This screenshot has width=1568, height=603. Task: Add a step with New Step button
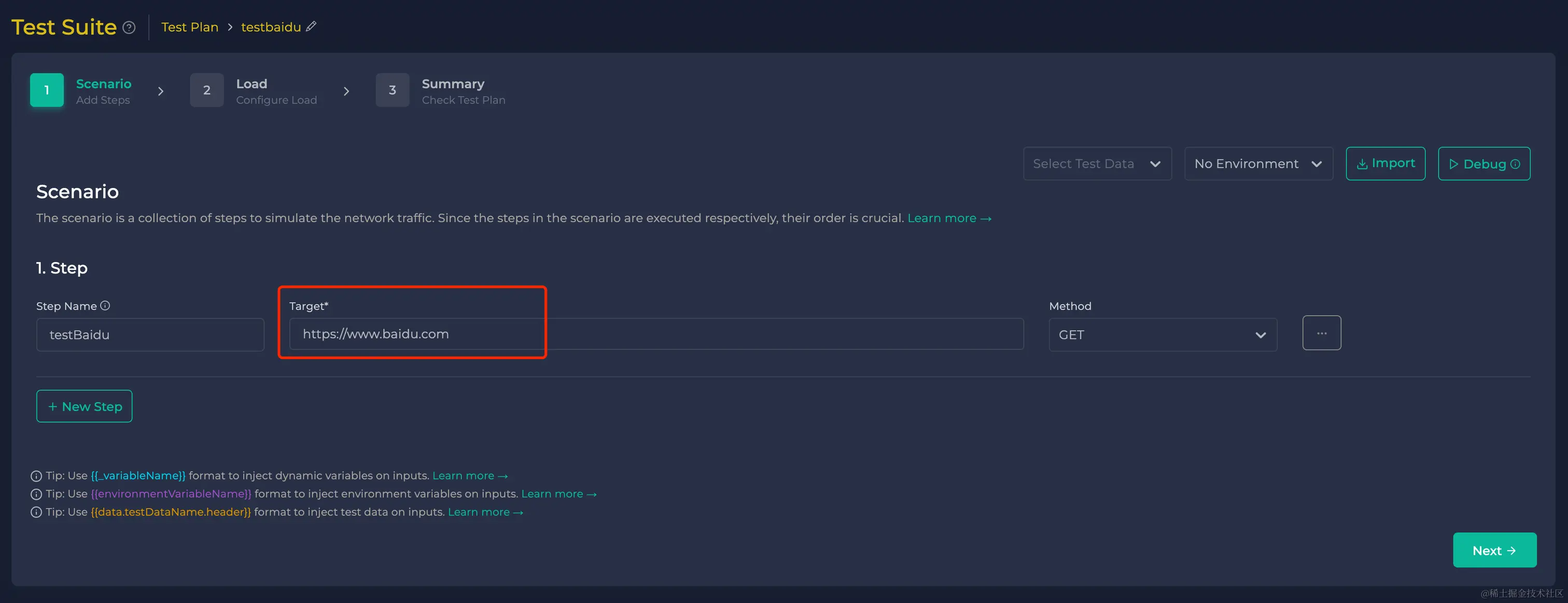click(x=85, y=406)
